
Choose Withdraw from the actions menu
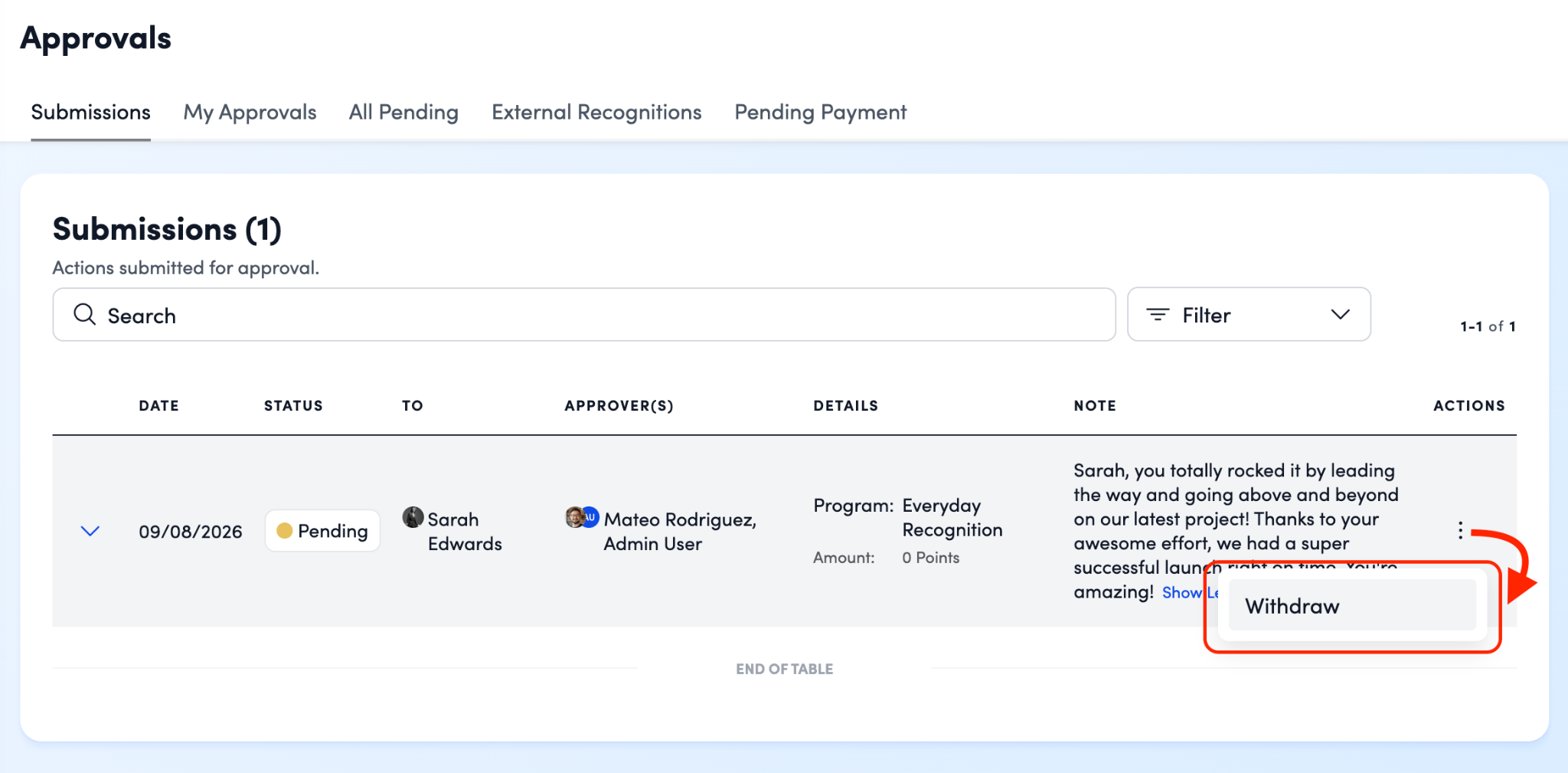point(1352,606)
